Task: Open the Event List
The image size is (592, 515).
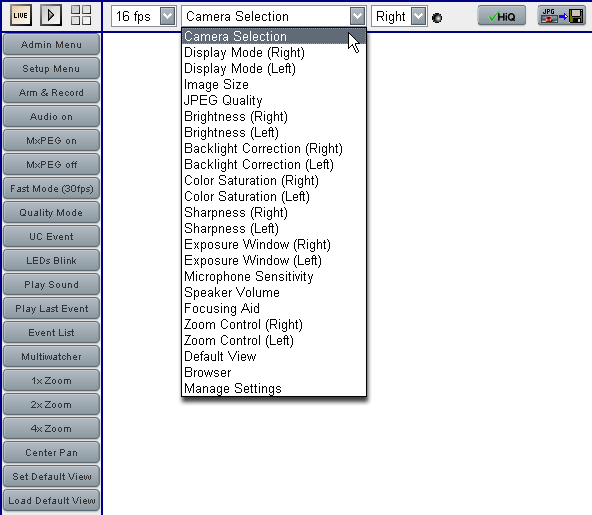Action: [x=51, y=333]
